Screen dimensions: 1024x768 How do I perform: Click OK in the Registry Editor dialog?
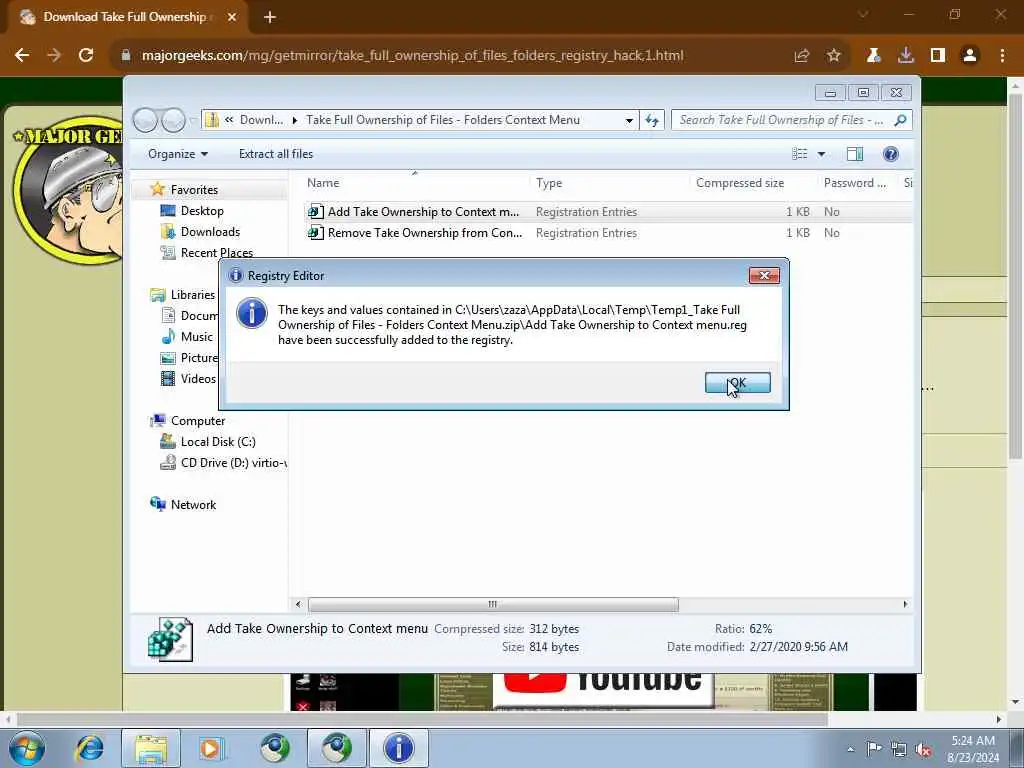tap(737, 383)
